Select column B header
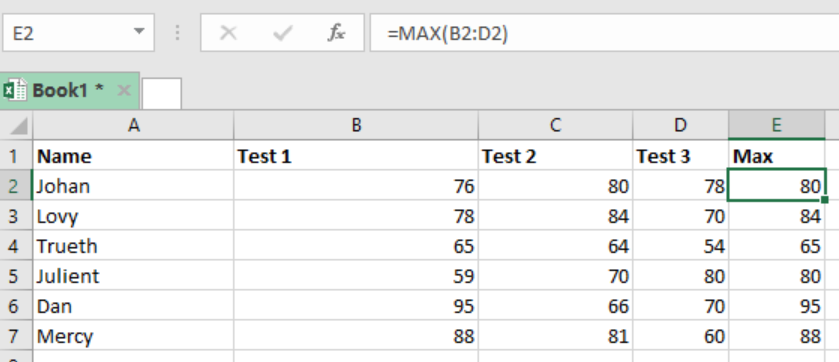839x362 pixels. click(356, 125)
